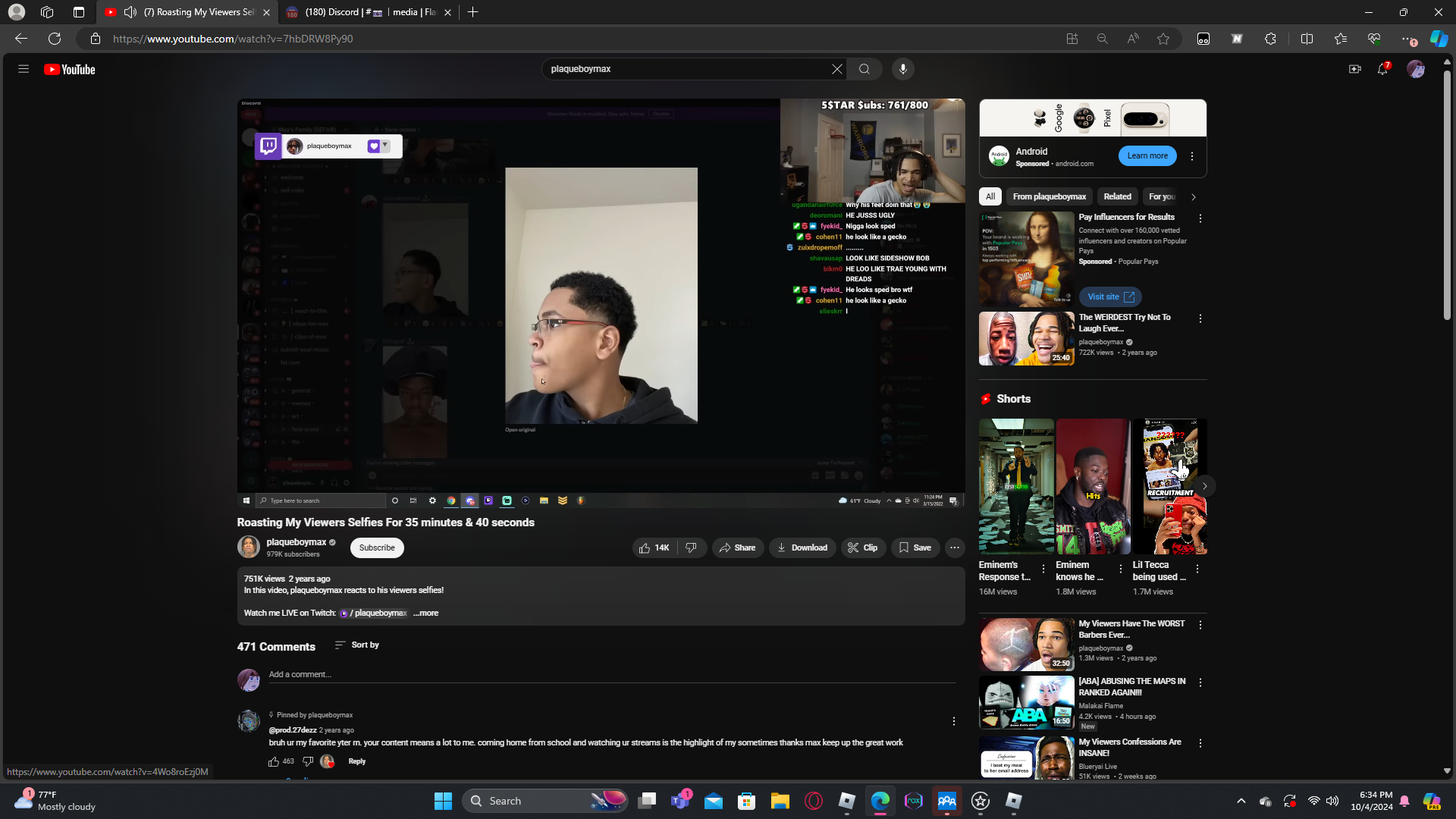
Task: Dislike the pinned comment
Action: [x=308, y=761]
